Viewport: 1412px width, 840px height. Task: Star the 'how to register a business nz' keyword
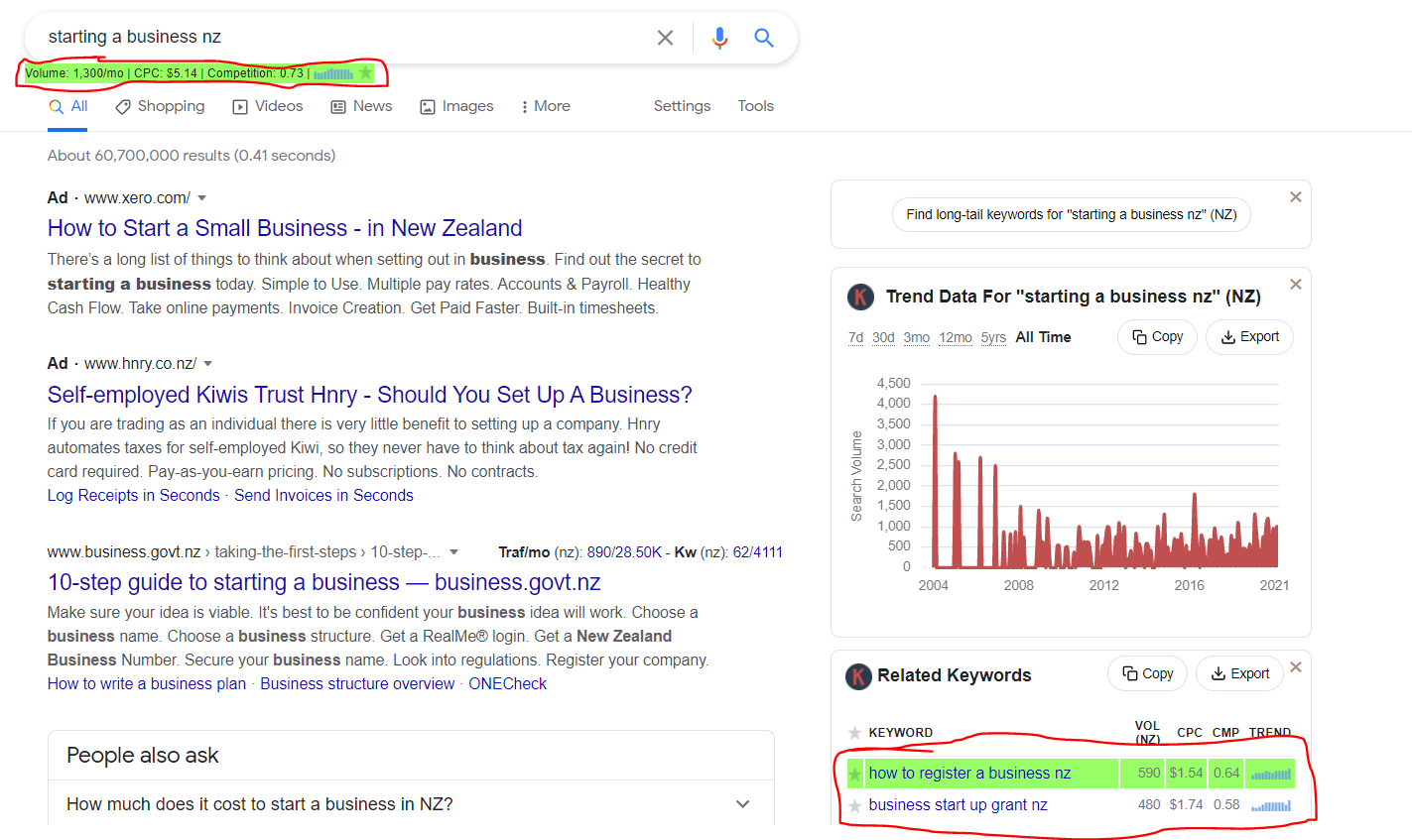tap(854, 774)
